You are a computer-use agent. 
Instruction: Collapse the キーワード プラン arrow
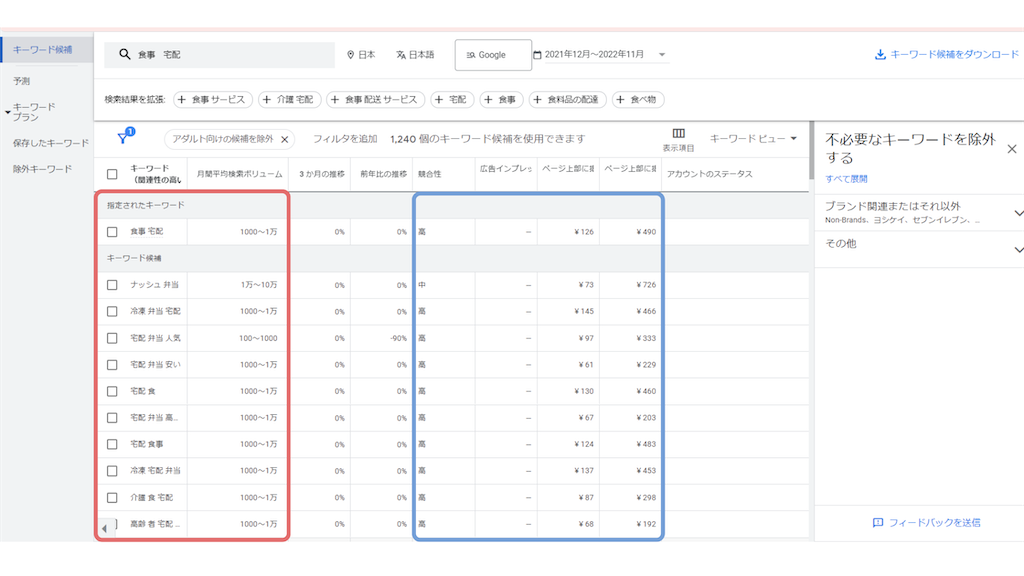pyautogui.click(x=7, y=112)
